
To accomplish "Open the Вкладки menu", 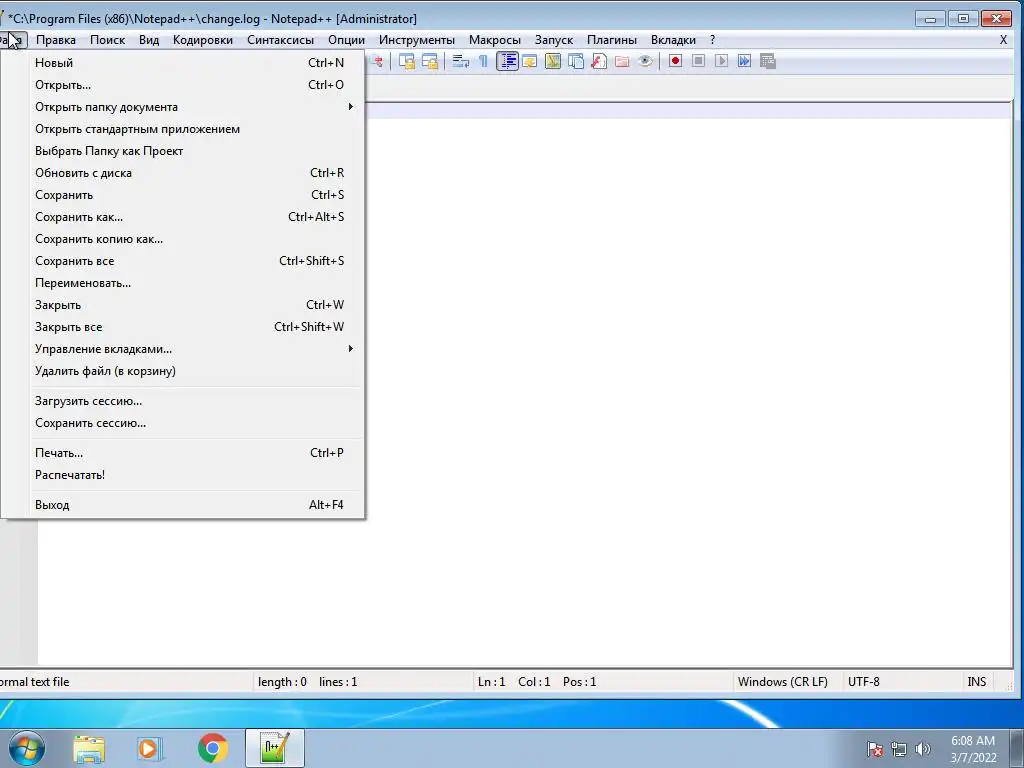I will (673, 40).
